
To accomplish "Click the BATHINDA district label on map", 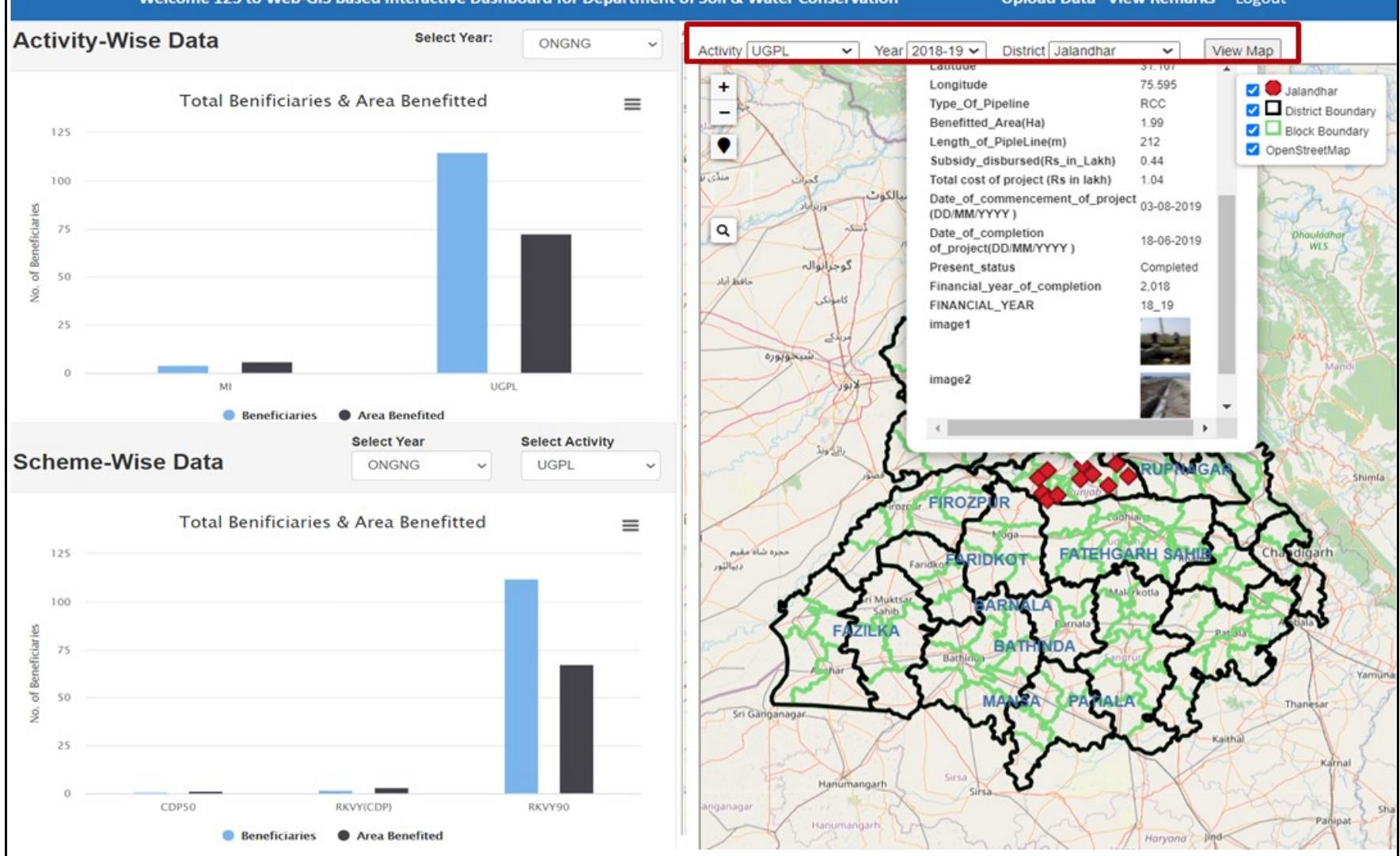I will click(x=1034, y=647).
